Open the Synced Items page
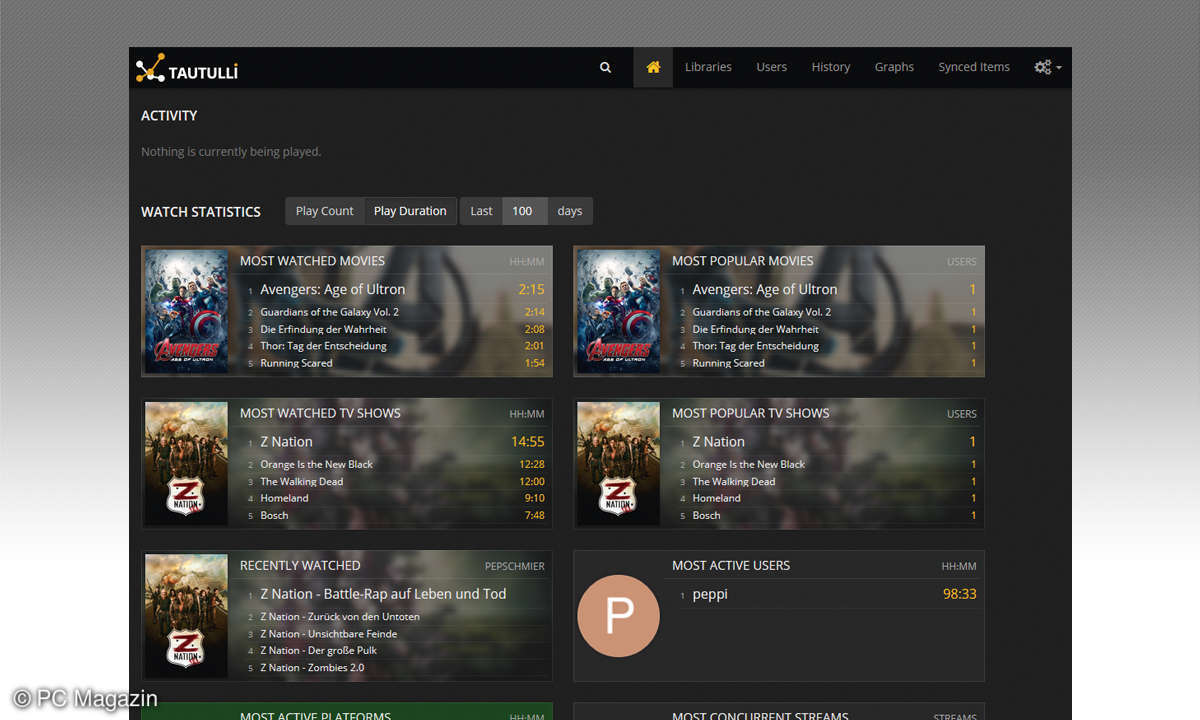Screen dimensions: 1200x720 973,67
